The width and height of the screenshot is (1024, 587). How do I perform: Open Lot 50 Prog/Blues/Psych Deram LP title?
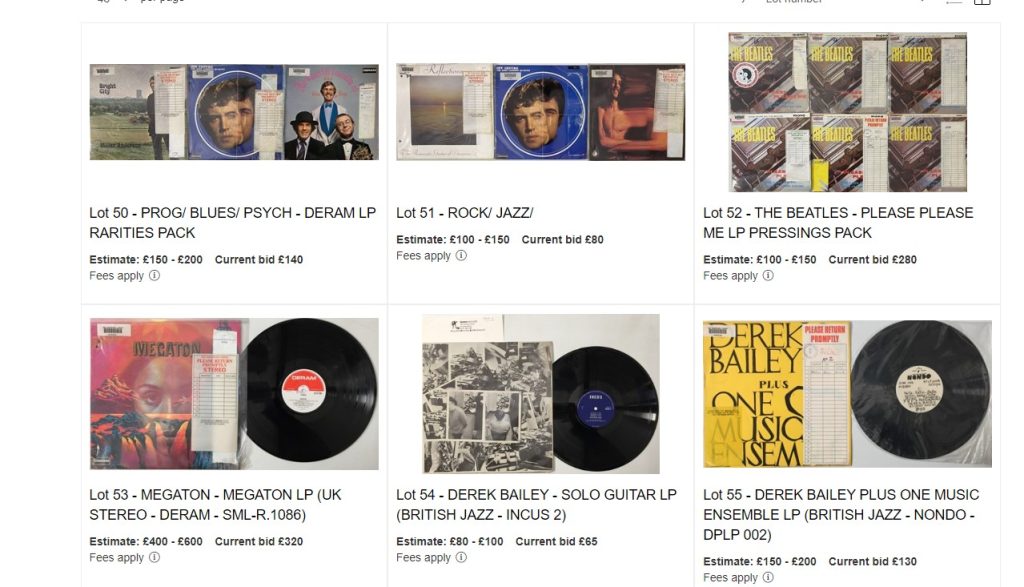tap(232, 223)
